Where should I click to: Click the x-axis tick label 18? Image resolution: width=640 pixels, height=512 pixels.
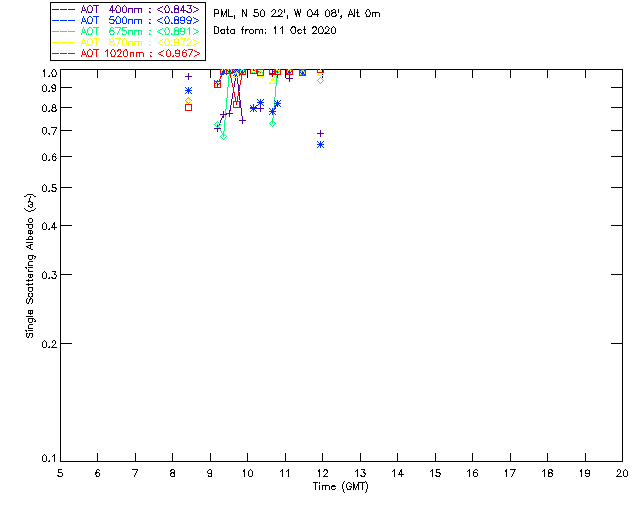[x=548, y=473]
